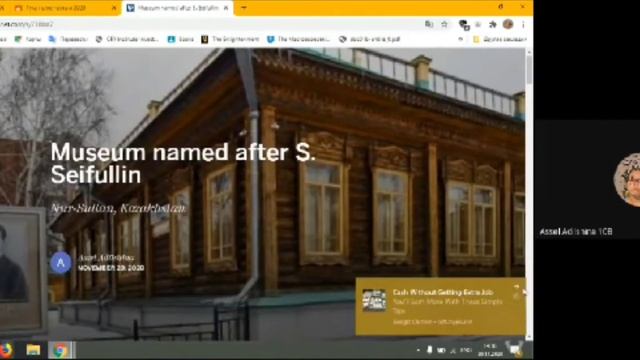
Task: Select the Museum named after S. Seifullin tab
Action: (x=178, y=8)
